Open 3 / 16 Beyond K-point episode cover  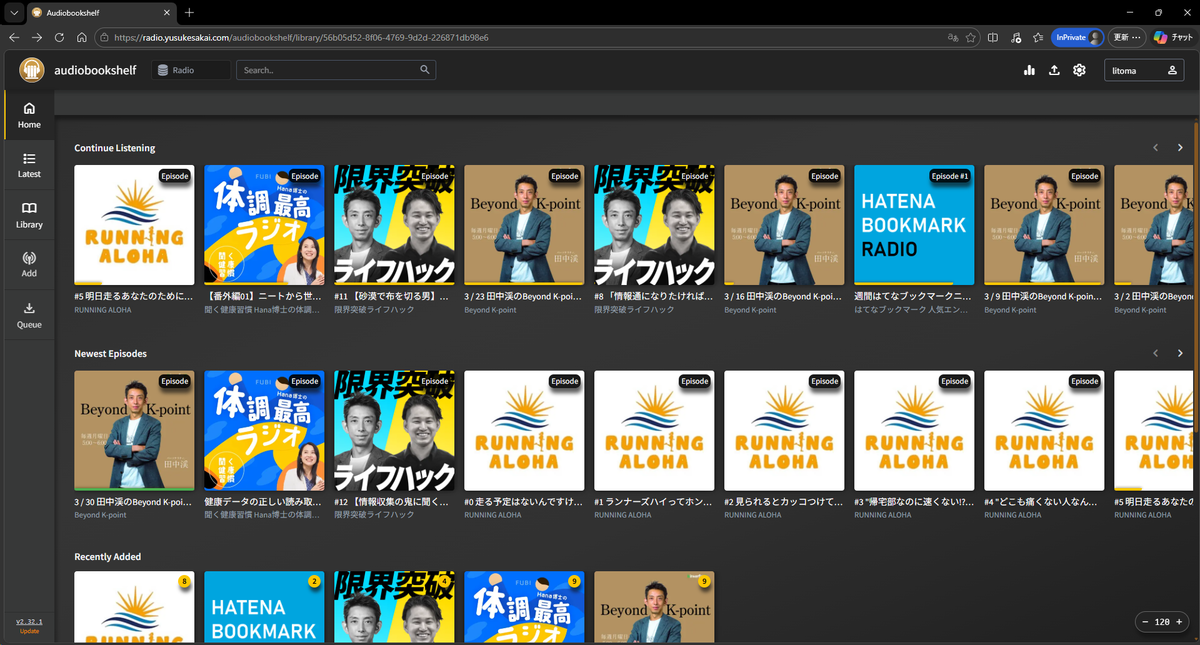pos(784,225)
